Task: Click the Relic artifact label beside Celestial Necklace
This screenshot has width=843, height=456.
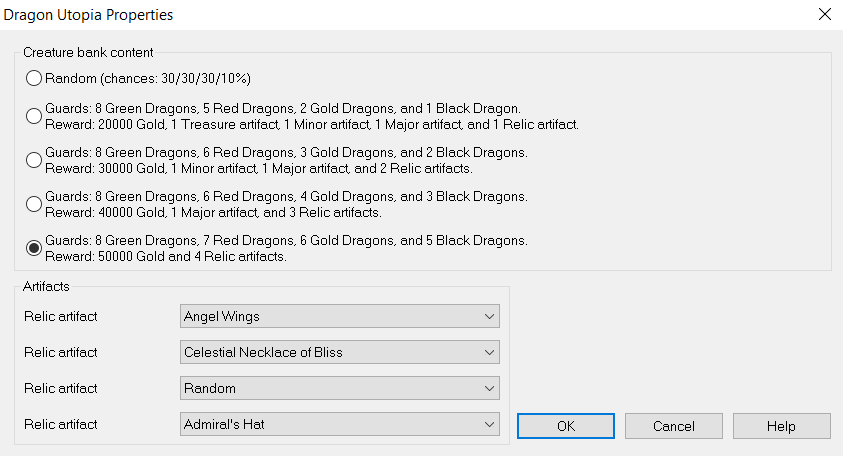Action: click(x=61, y=352)
